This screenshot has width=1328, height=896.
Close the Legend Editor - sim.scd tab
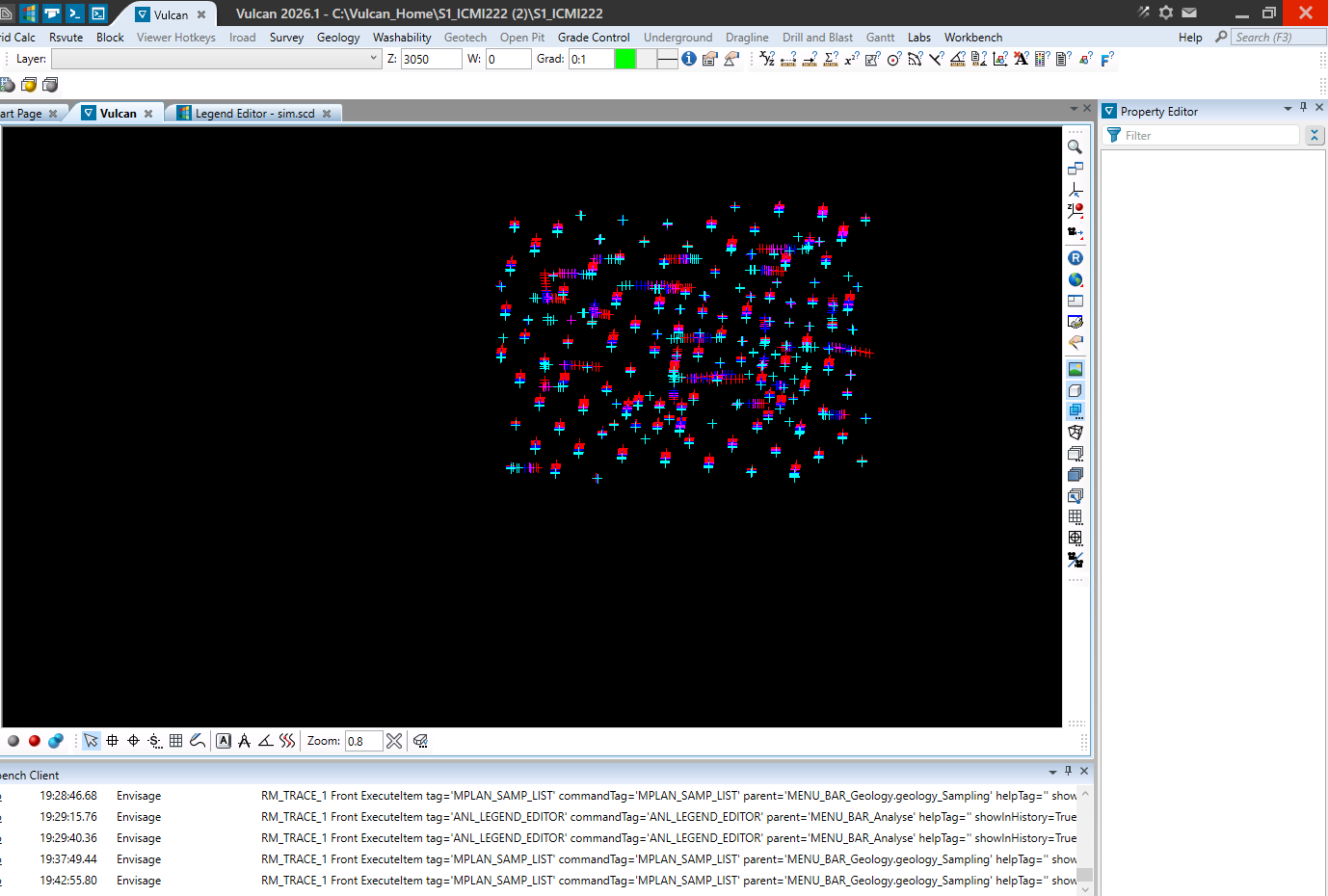(x=327, y=114)
